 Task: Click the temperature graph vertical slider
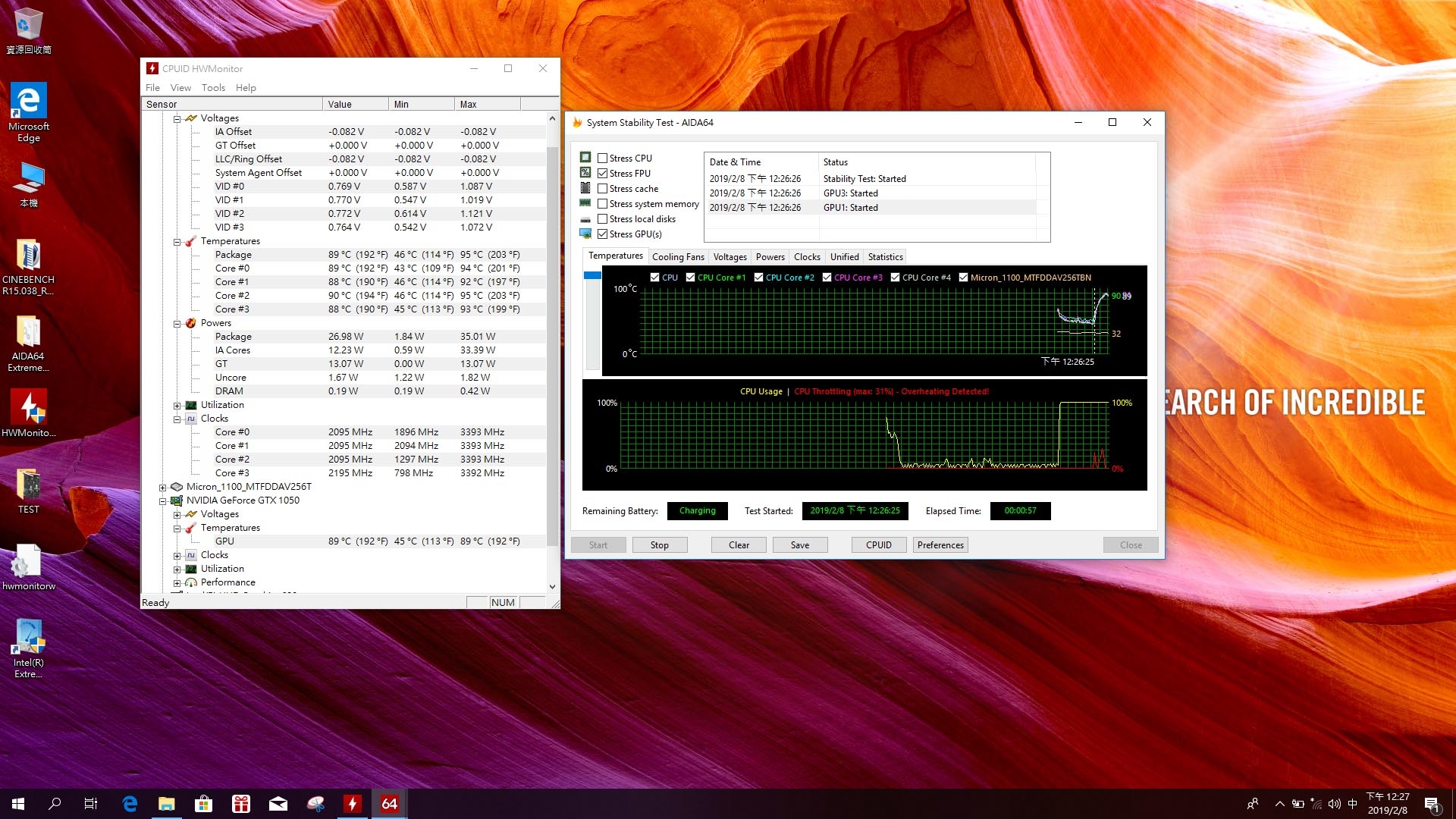click(592, 275)
